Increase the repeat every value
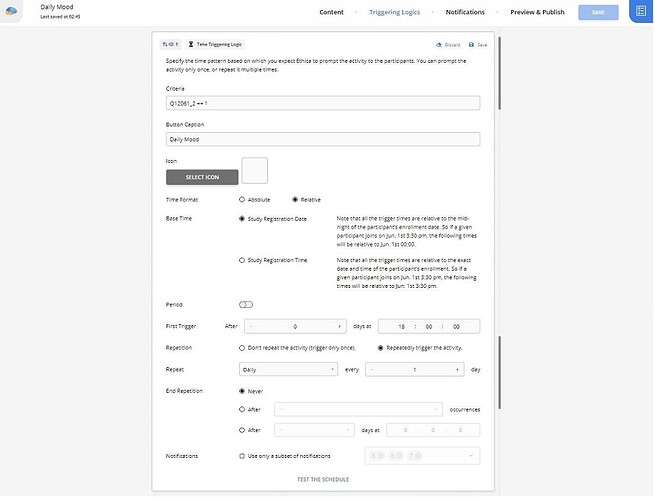The height and width of the screenshot is (500, 655). pos(457,369)
